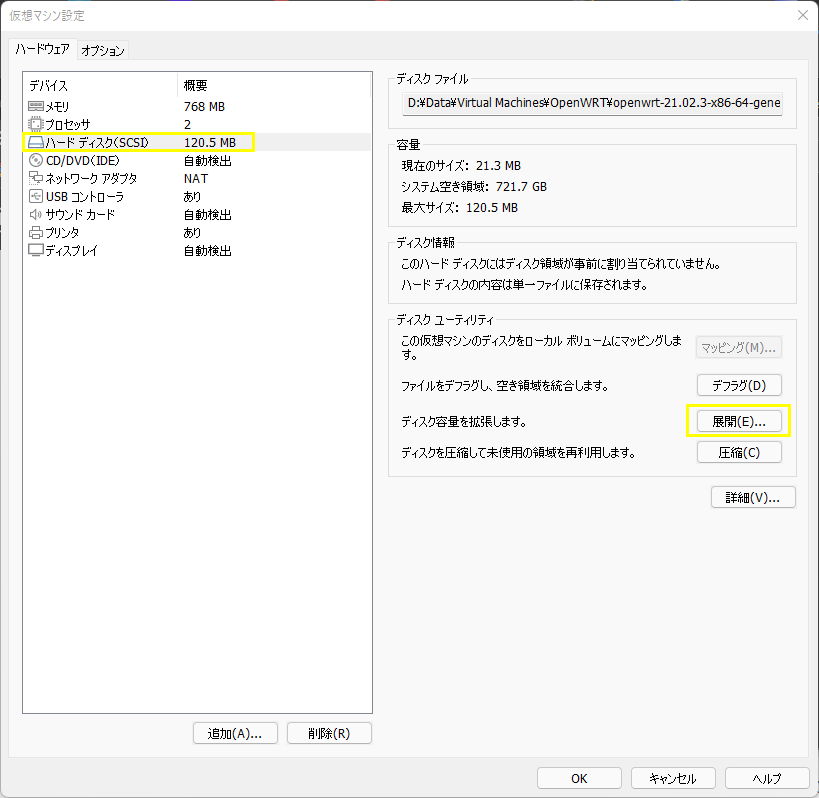The image size is (819, 798).
Task: Click the NAT network summary value
Action: click(196, 179)
